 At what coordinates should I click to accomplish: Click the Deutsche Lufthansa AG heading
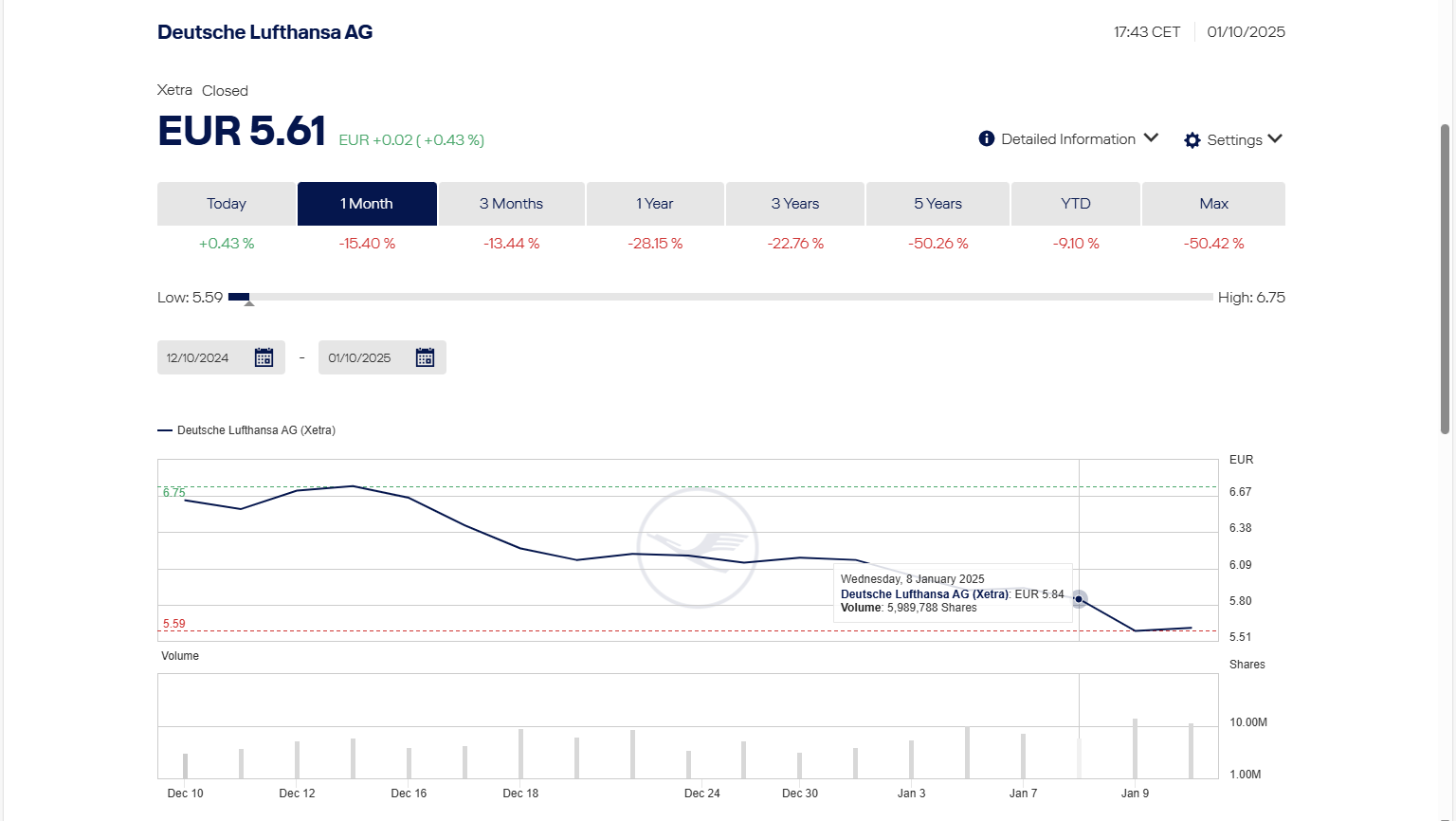pyautogui.click(x=264, y=32)
